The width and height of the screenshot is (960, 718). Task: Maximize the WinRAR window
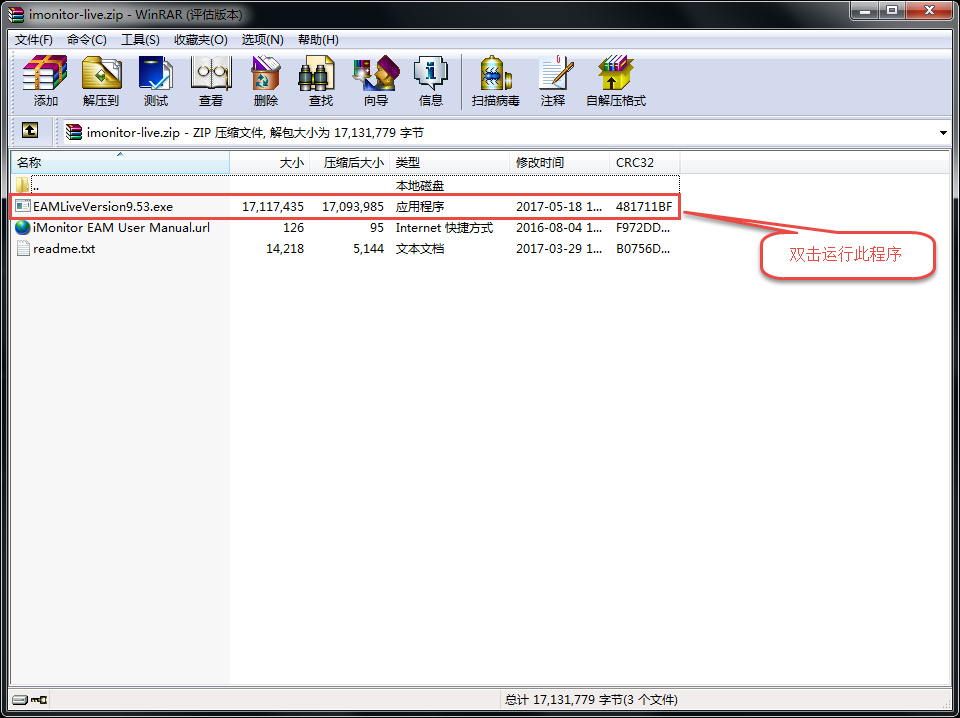tap(892, 10)
